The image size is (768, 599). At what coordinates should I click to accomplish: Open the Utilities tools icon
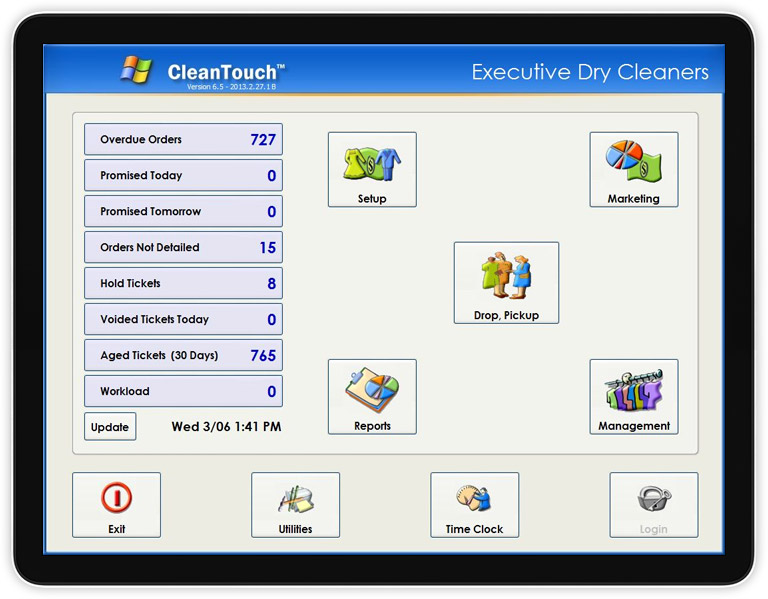(295, 499)
